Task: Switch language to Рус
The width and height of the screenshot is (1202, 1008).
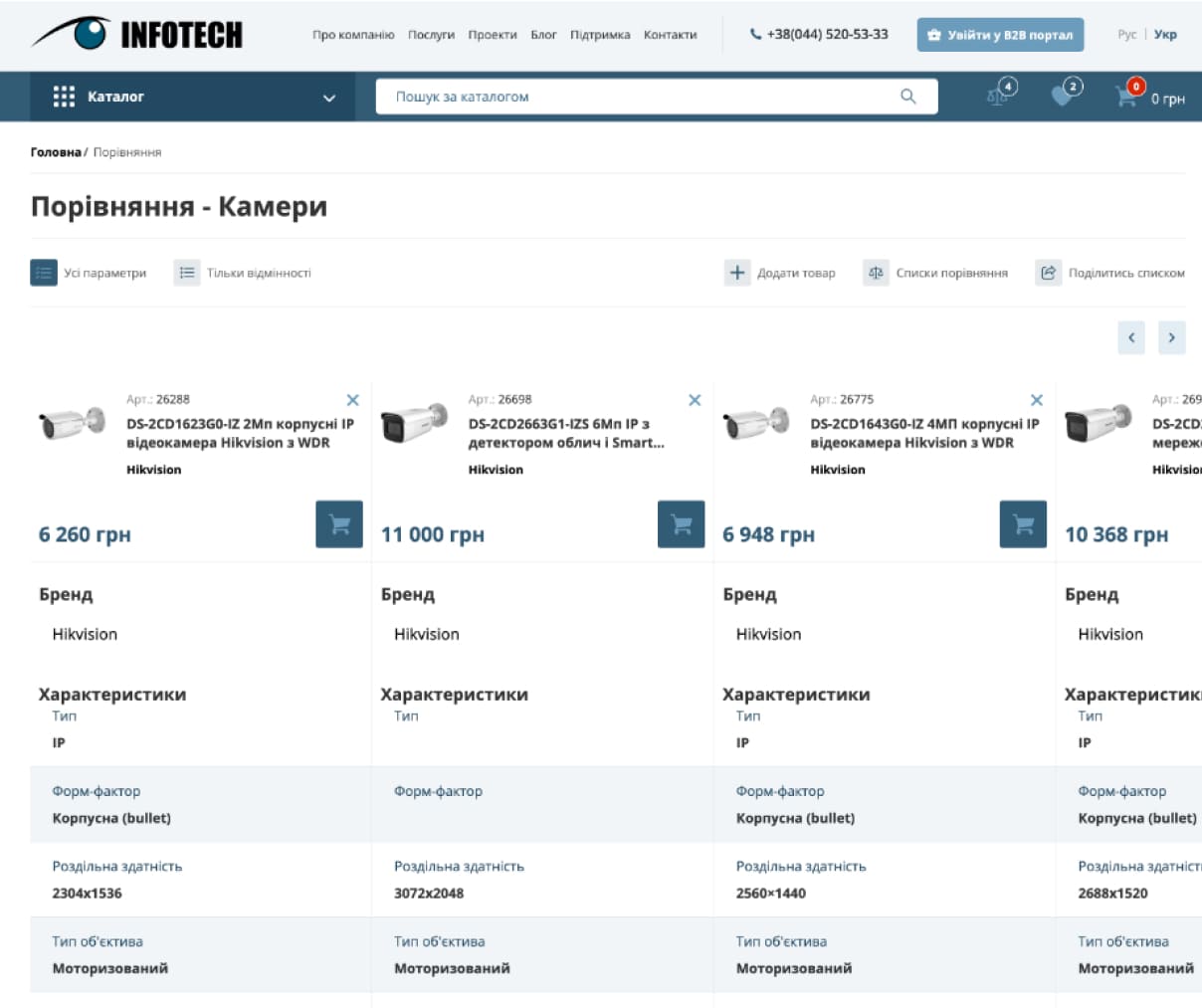Action: 1126,35
